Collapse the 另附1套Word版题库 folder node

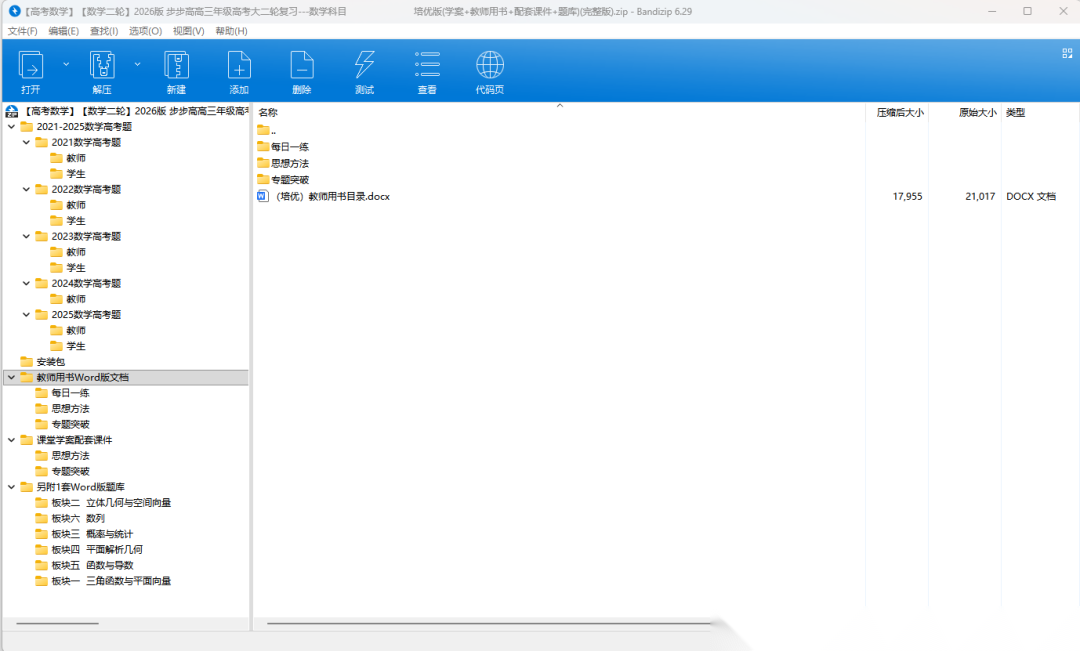[x=11, y=487]
